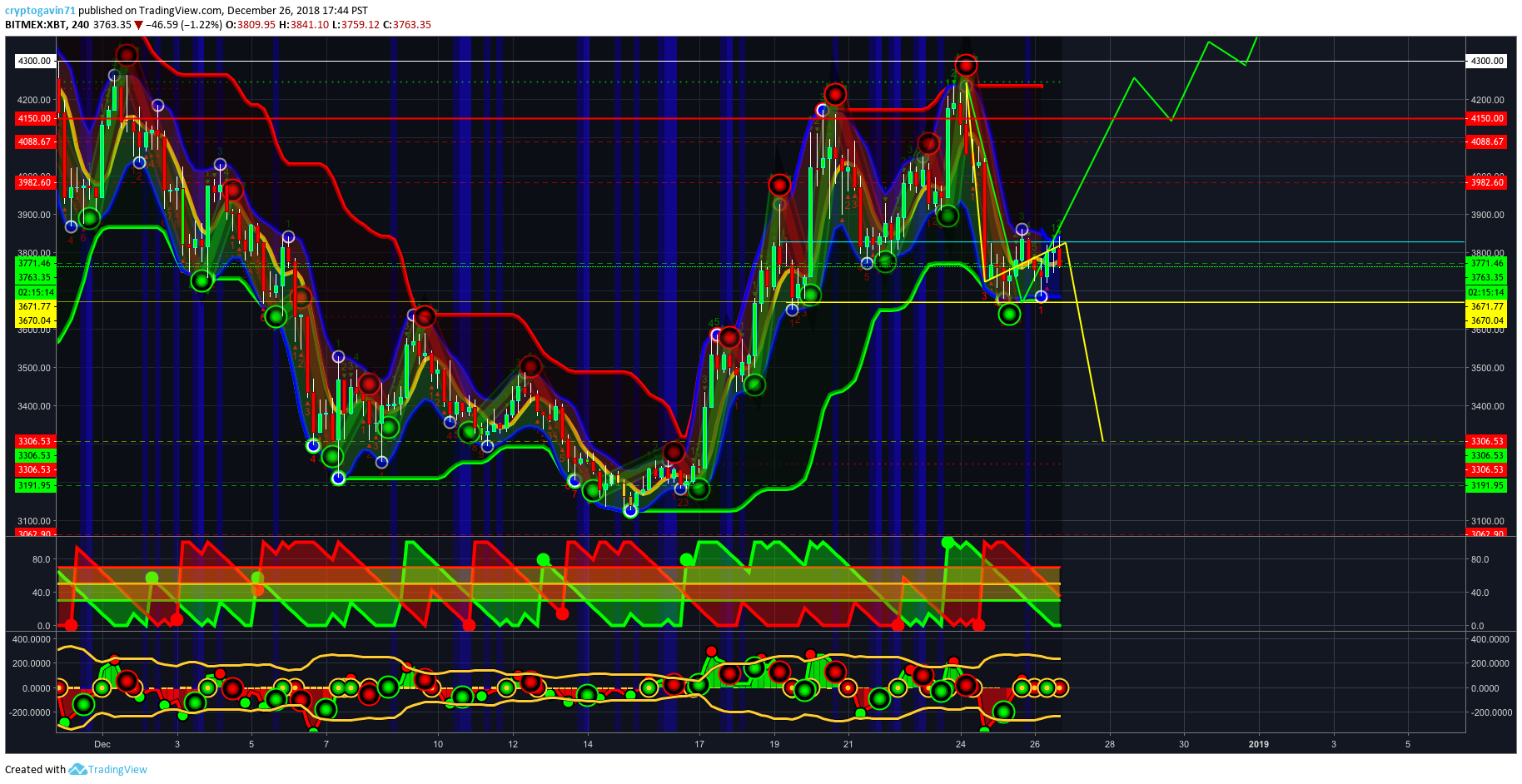Click the TradingView cloud logo icon
The width and height of the screenshot is (1522, 784).
tap(77, 769)
